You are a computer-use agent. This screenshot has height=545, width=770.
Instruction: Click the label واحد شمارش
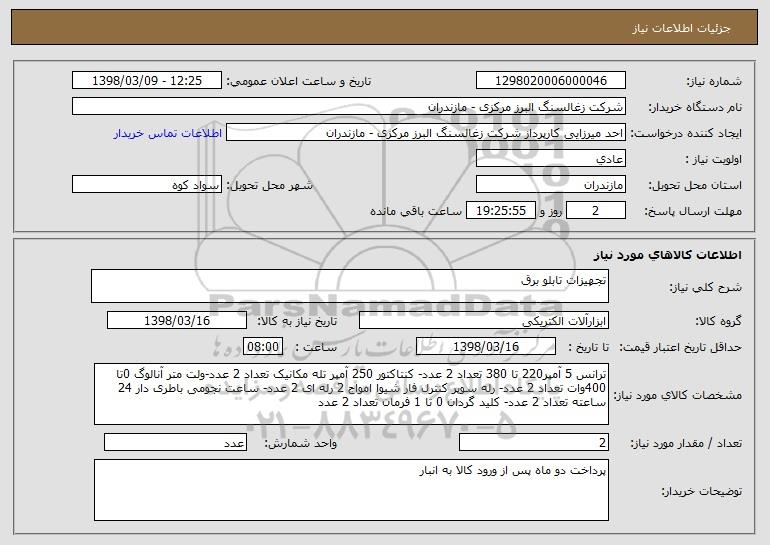pos(301,443)
